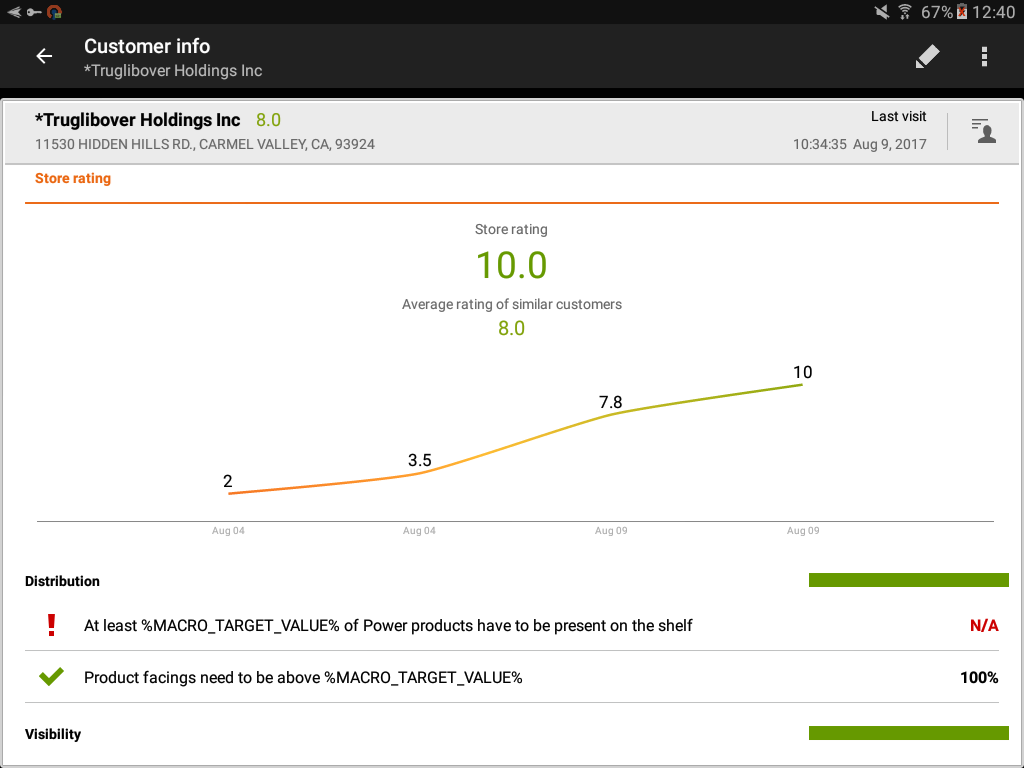Viewport: 1024px width, 768px height.
Task: Open the Power products shelf rule row
Action: click(511, 625)
